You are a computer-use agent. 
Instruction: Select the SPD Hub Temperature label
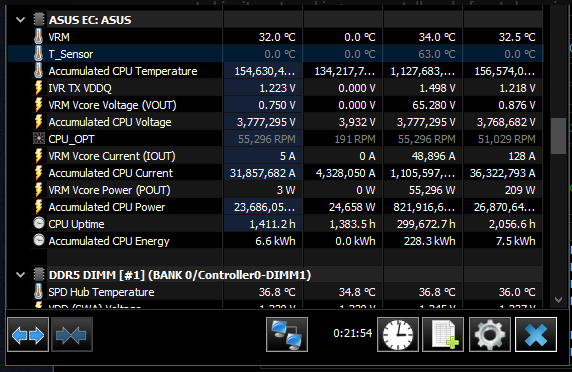coord(101,292)
